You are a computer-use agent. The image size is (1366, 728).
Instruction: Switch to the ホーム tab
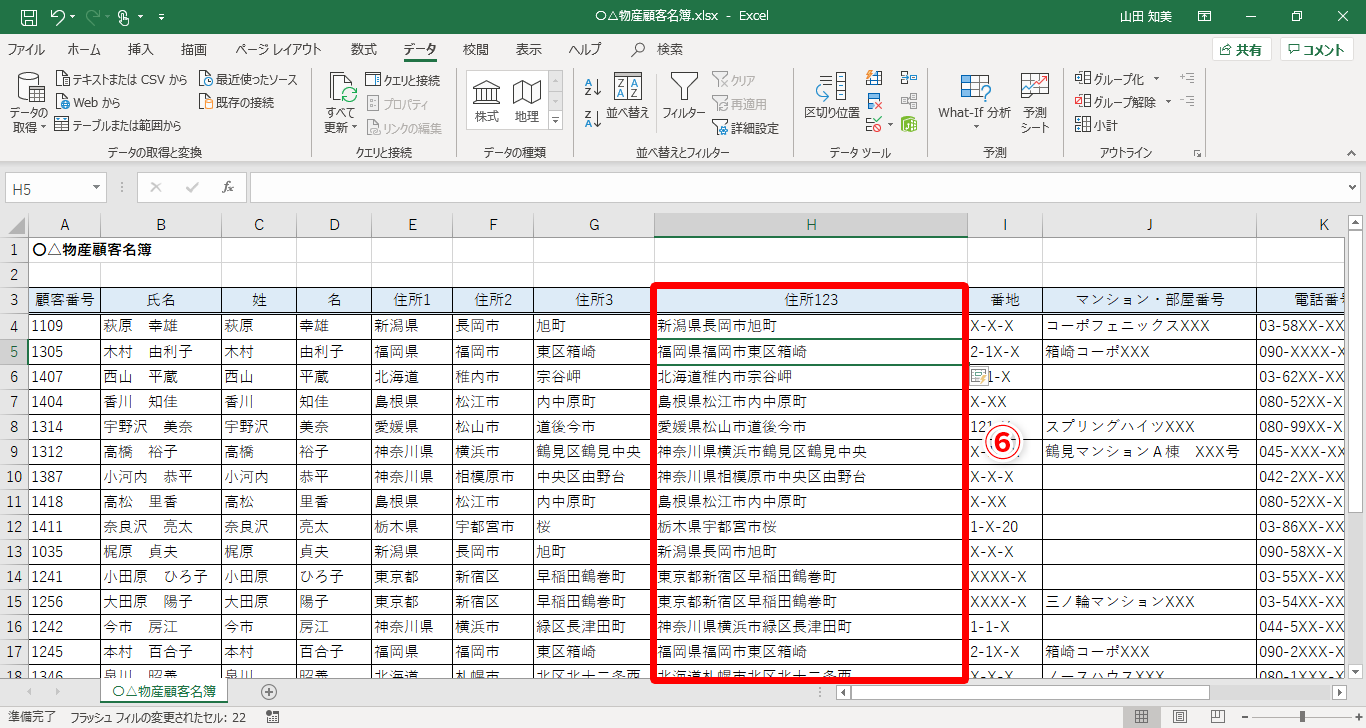click(x=84, y=49)
